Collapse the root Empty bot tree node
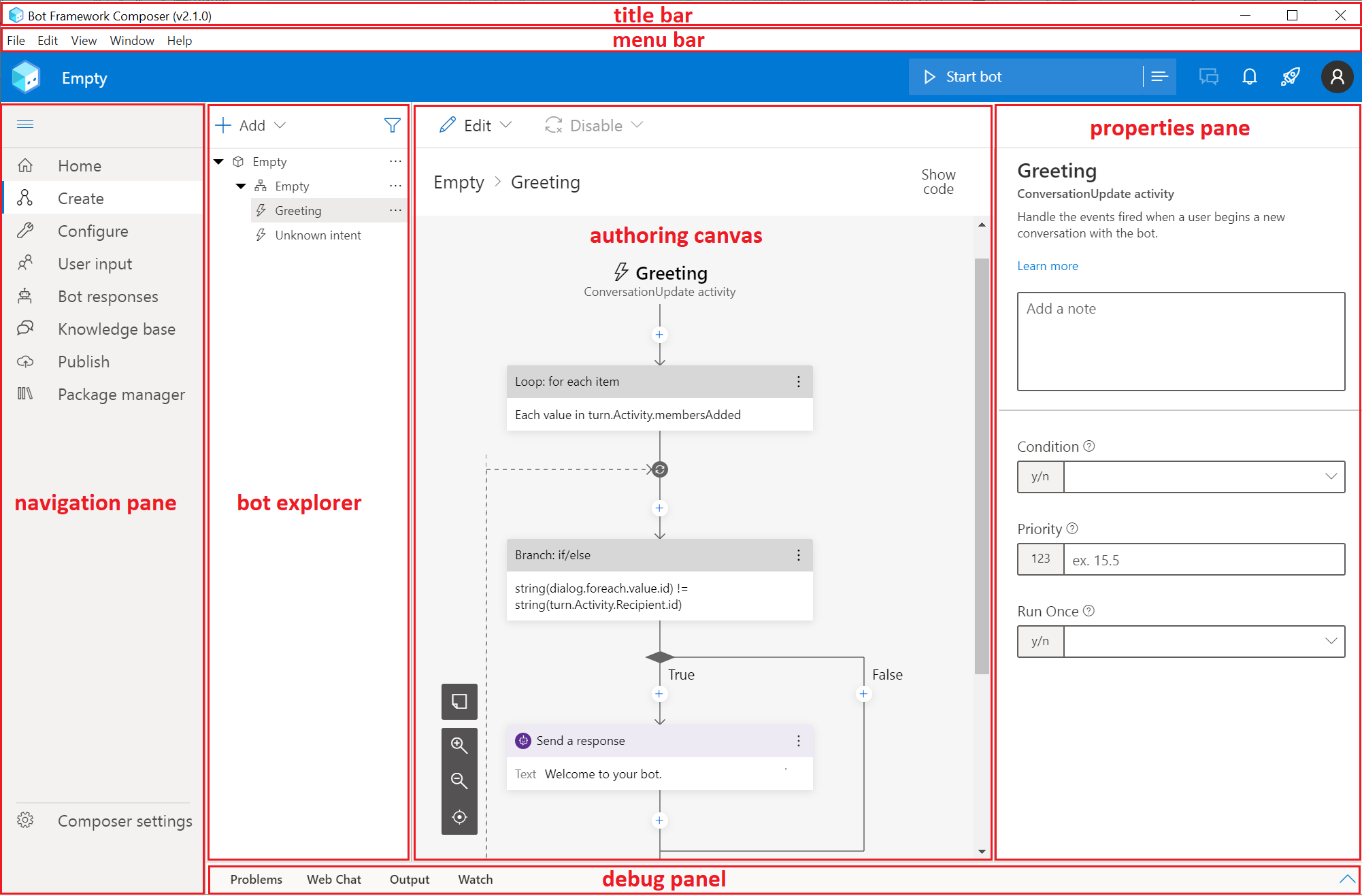 click(x=219, y=162)
